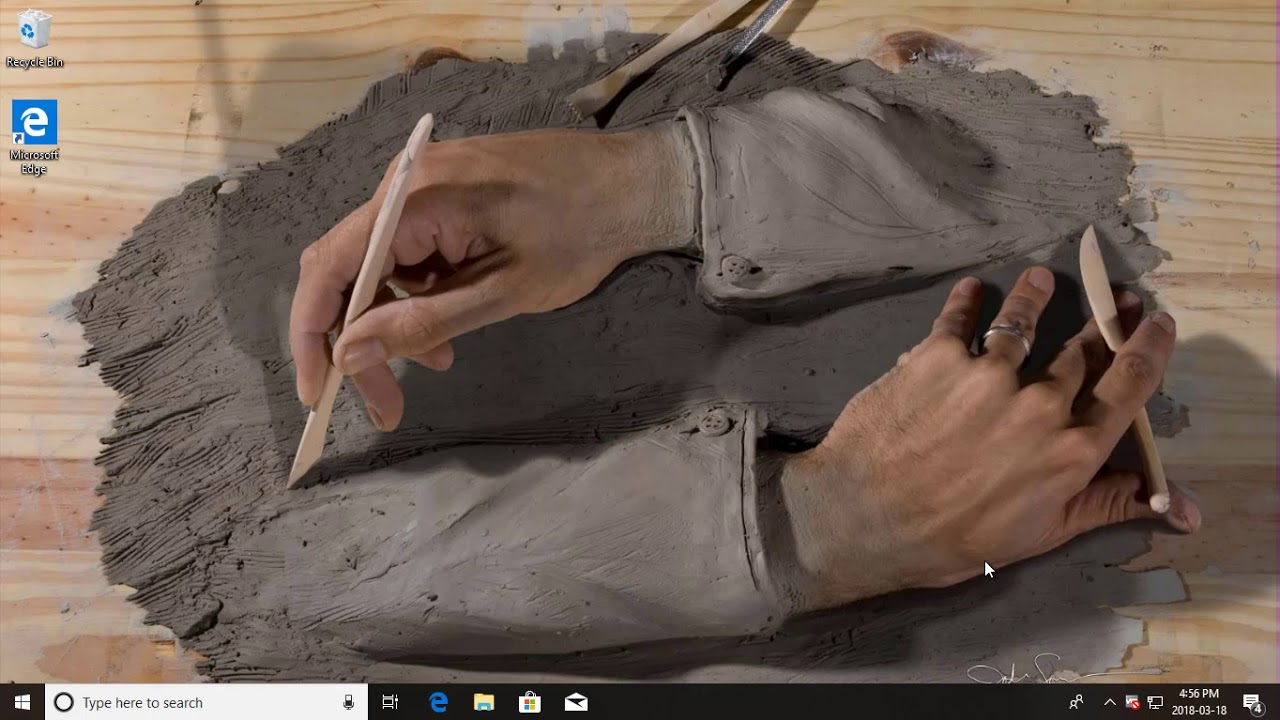Image resolution: width=1280 pixels, height=720 pixels.
Task: Open File Explorer from taskbar
Action: point(484,702)
